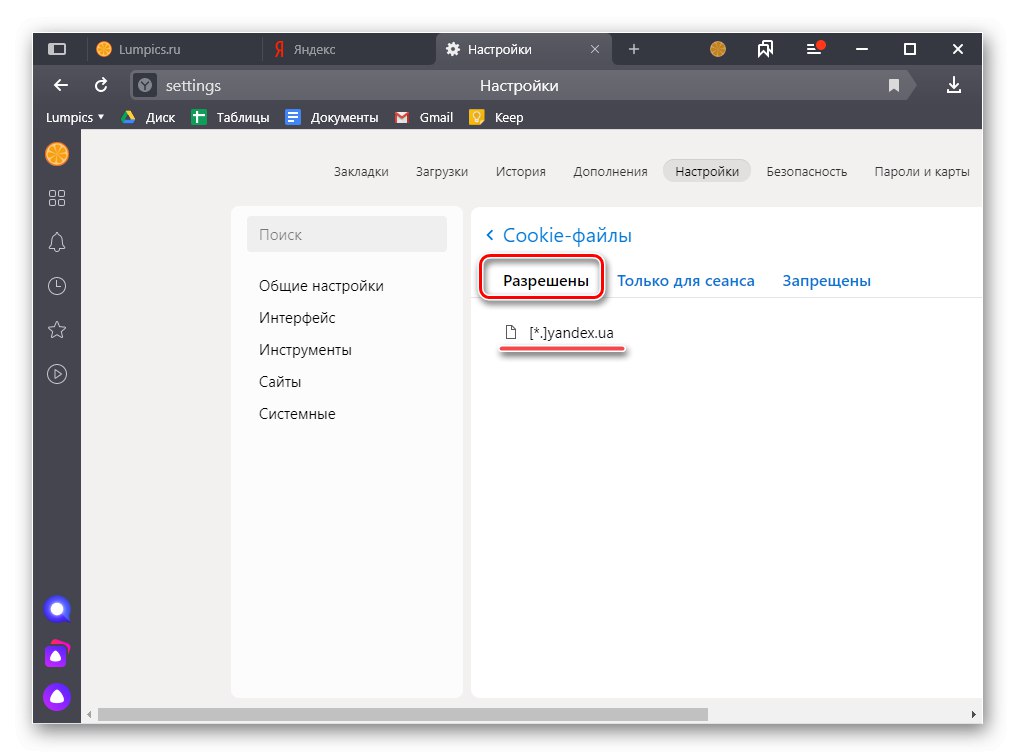This screenshot has width=1015, height=756.
Task: Open the downloads icon on the toolbar
Action: point(953,85)
